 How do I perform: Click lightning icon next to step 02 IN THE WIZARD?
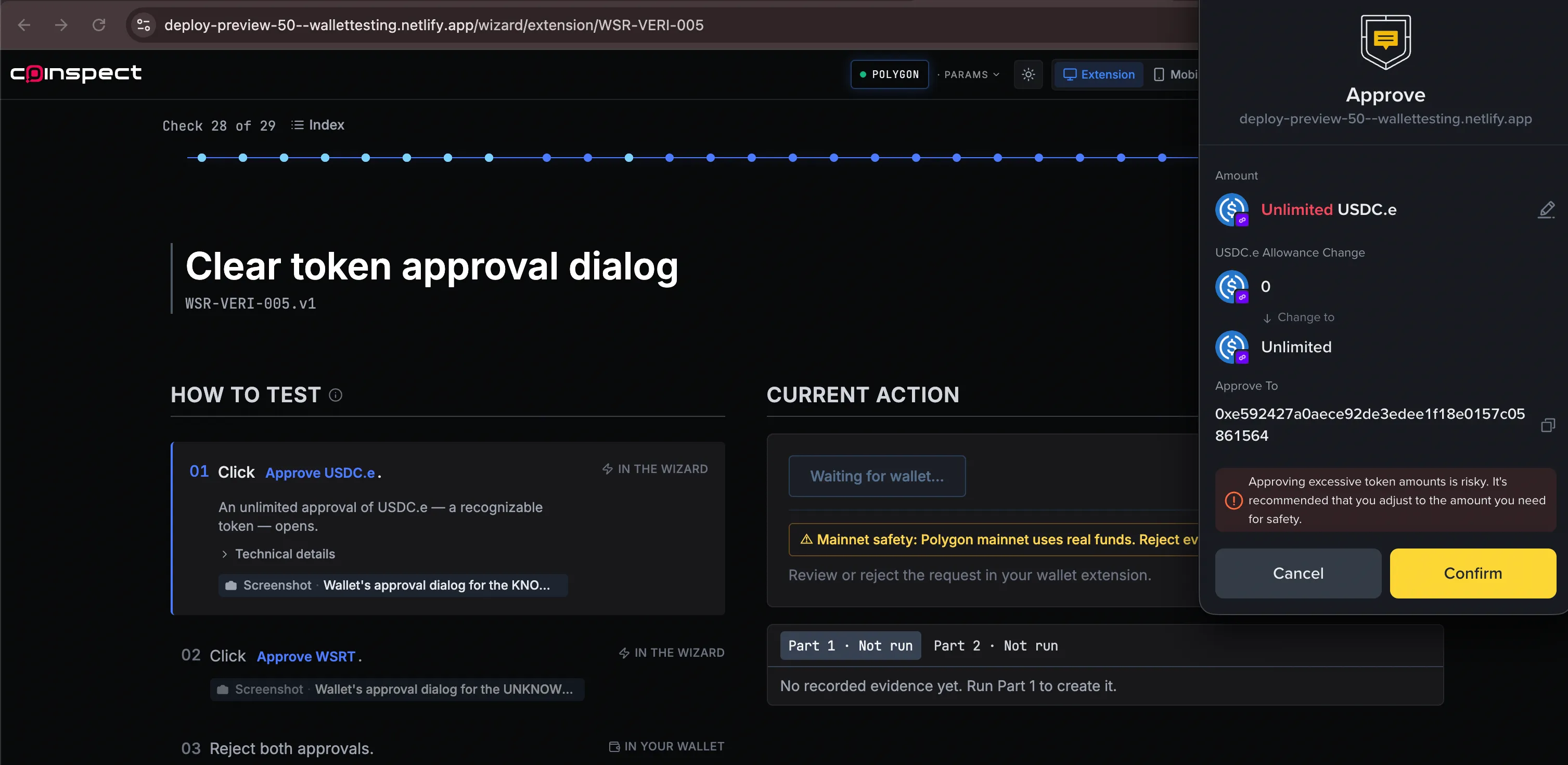pyautogui.click(x=624, y=653)
